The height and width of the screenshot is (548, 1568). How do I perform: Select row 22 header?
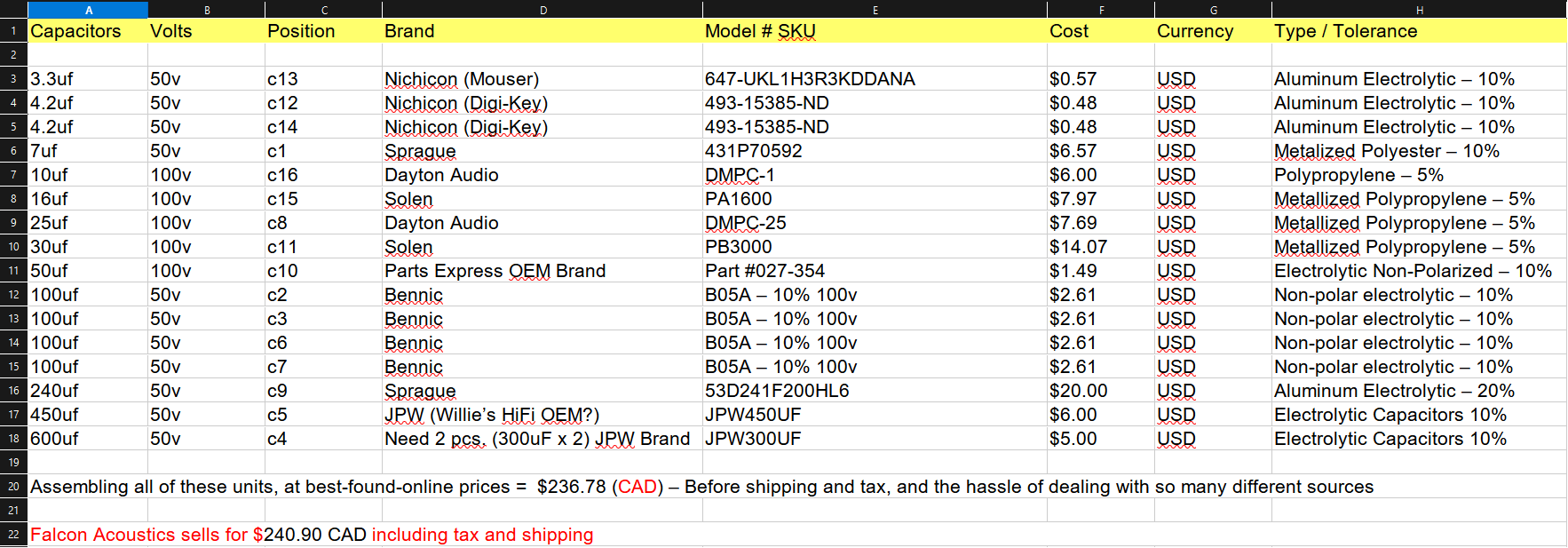[13, 535]
